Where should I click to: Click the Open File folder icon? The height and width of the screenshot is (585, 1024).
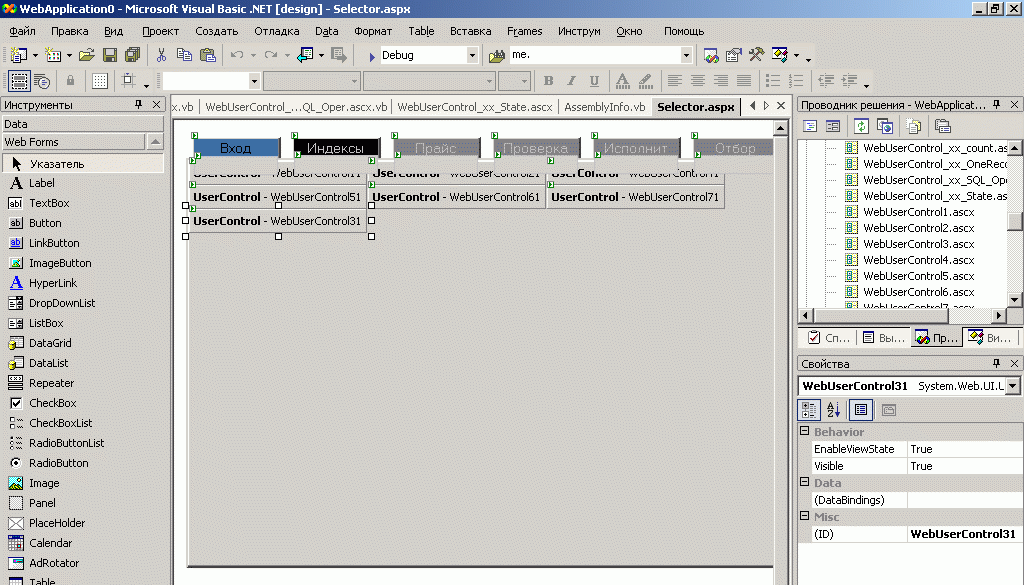pos(86,55)
